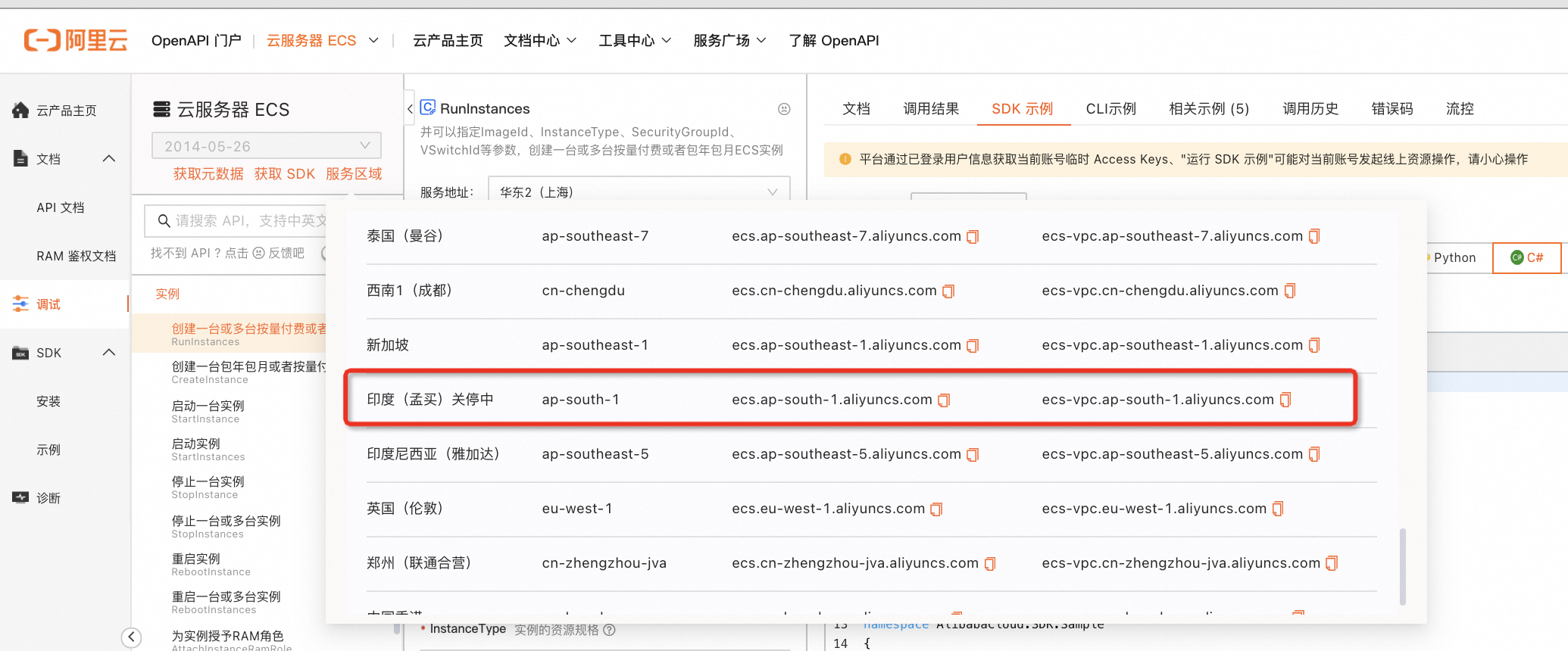Click the feedback smiley in 找不到 API line

(258, 253)
